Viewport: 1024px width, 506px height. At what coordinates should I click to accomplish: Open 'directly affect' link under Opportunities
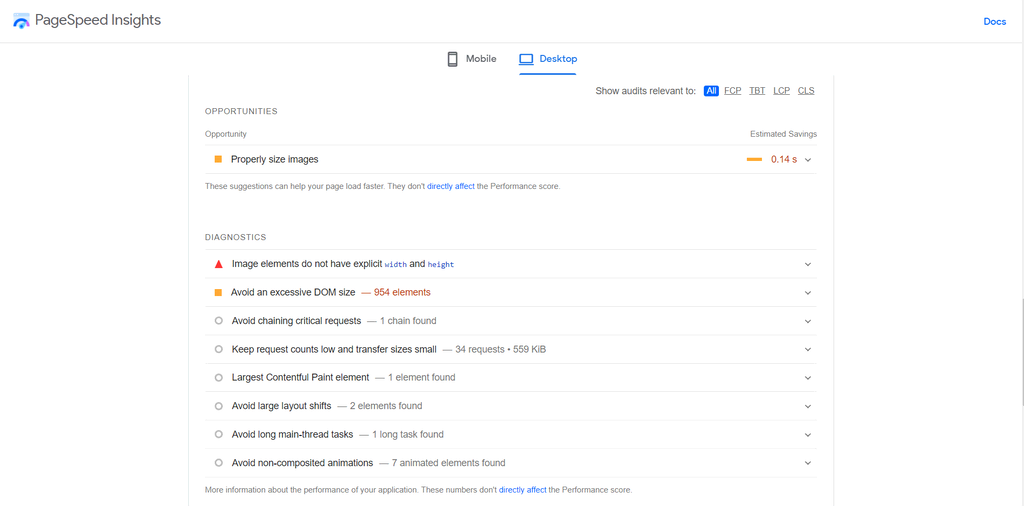click(451, 186)
